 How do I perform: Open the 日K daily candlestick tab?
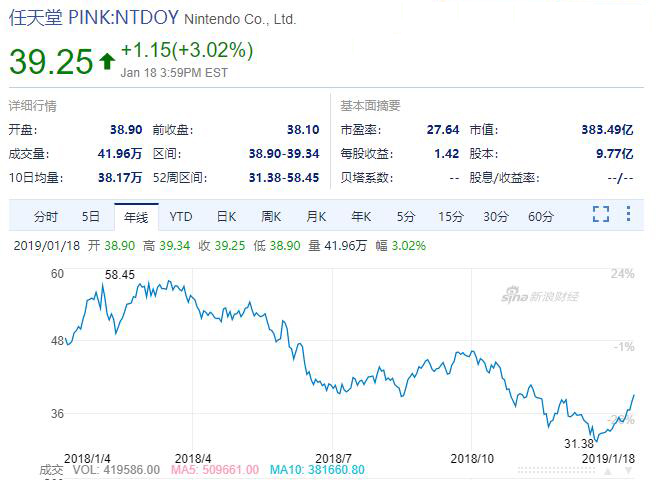pyautogui.click(x=226, y=216)
